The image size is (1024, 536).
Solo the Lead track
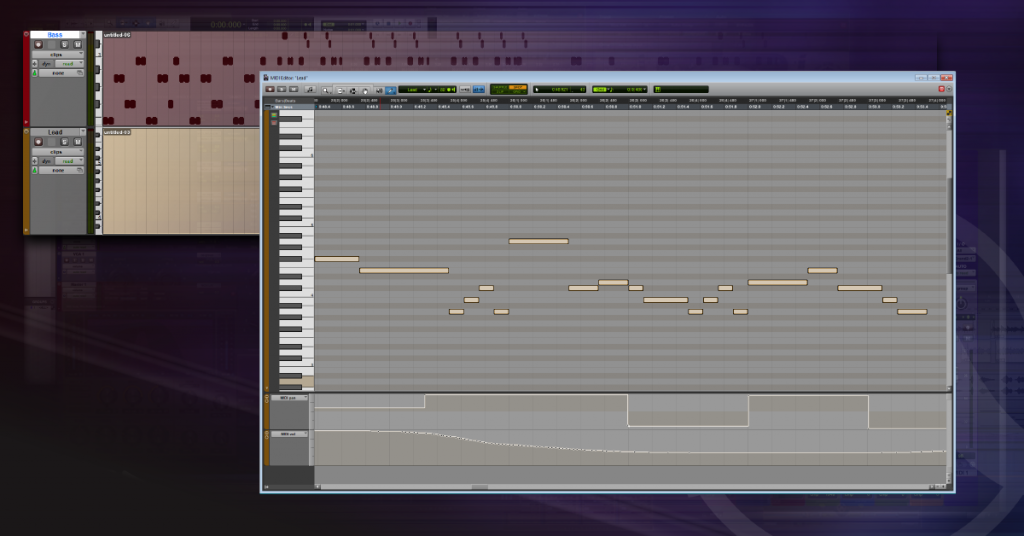coord(64,142)
